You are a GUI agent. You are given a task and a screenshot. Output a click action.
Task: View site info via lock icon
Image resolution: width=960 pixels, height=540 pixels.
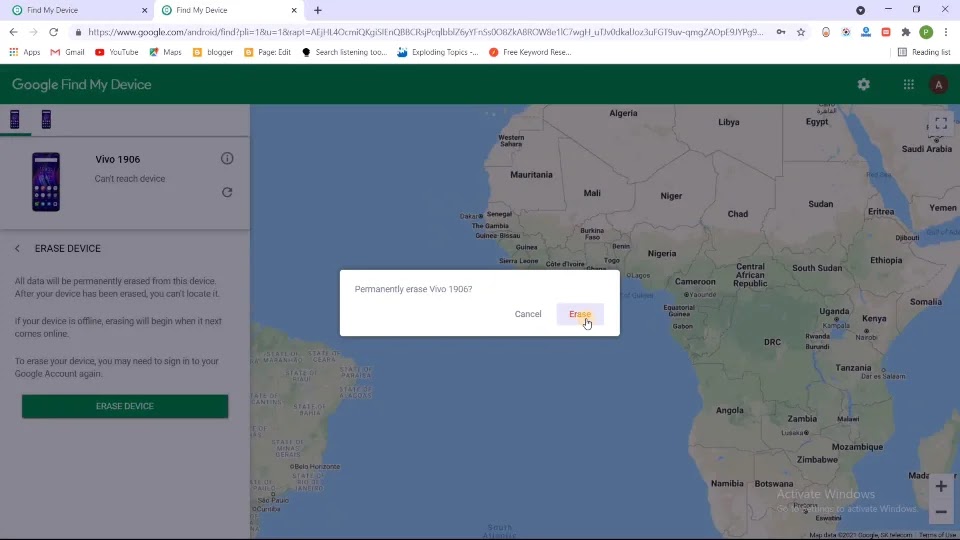[78, 32]
